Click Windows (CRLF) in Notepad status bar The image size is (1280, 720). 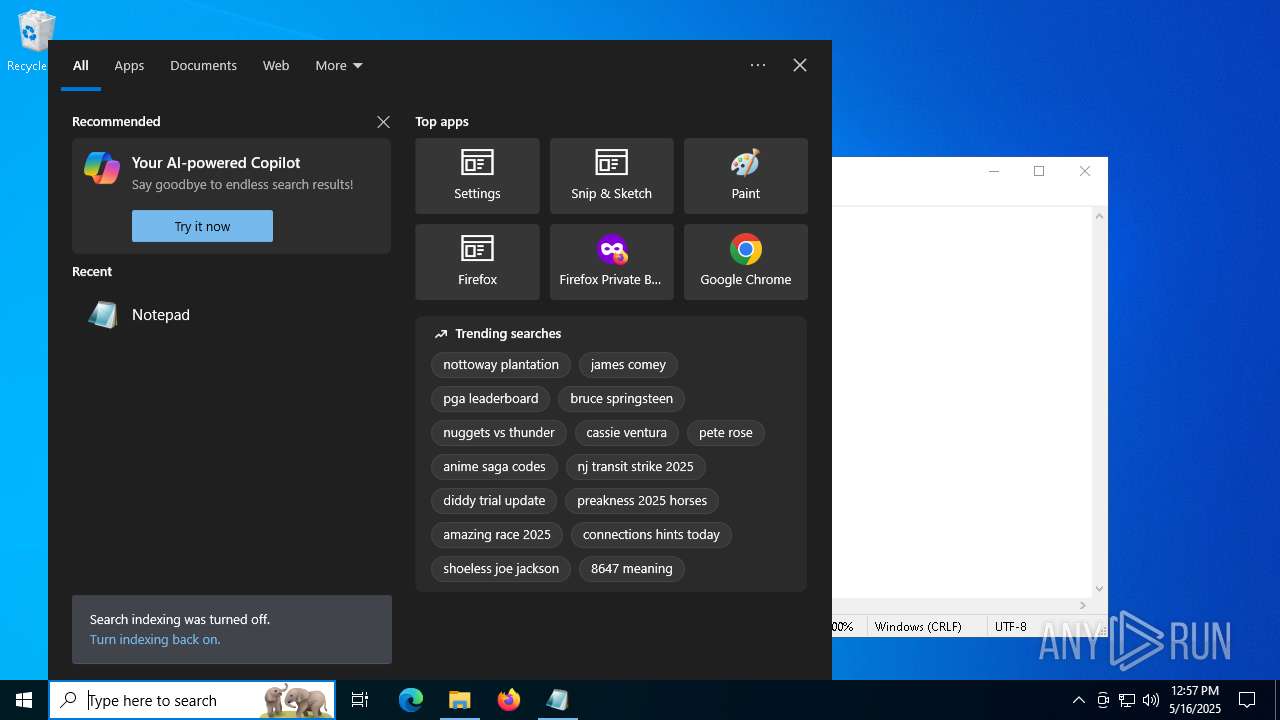[918, 627]
